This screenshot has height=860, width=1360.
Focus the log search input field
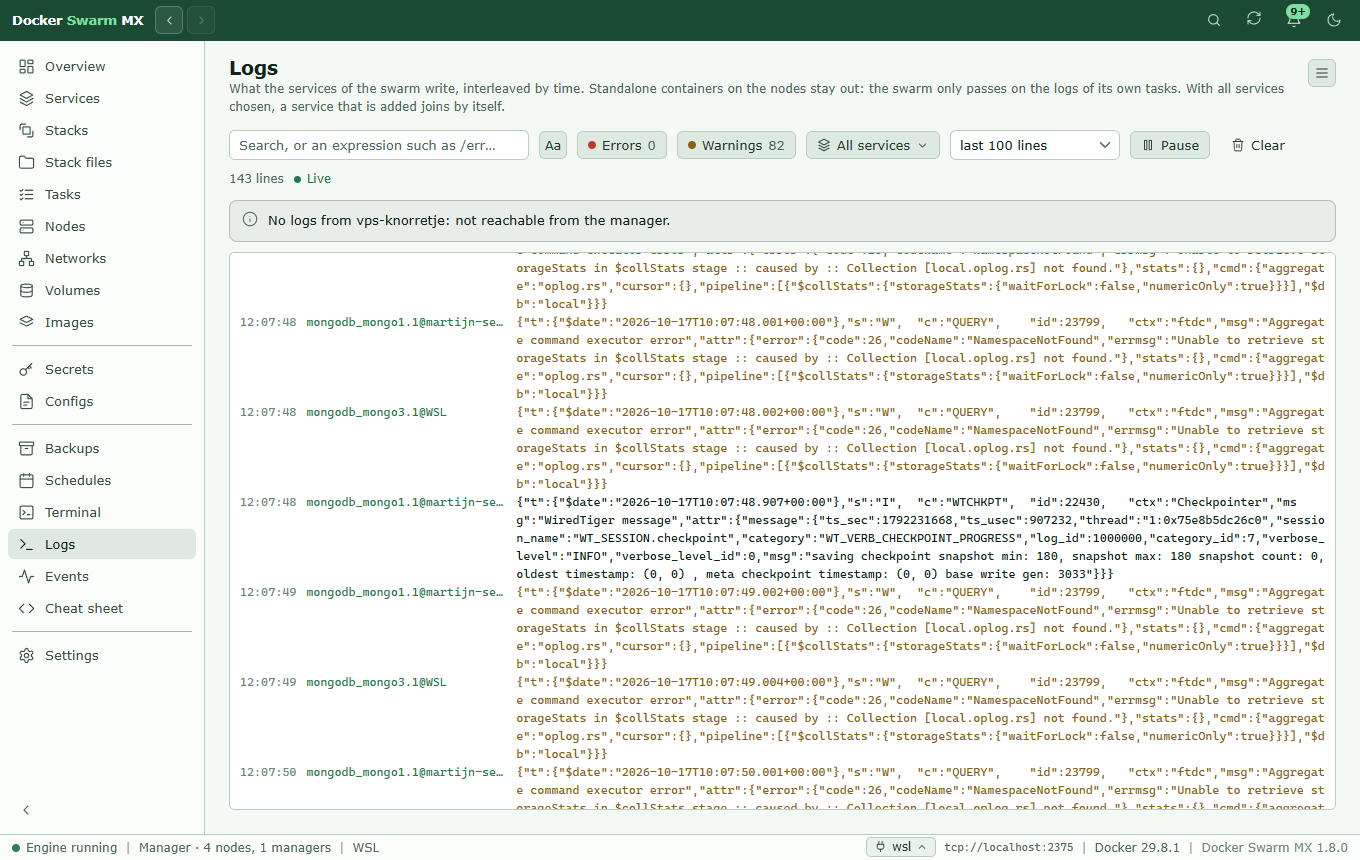click(x=379, y=145)
